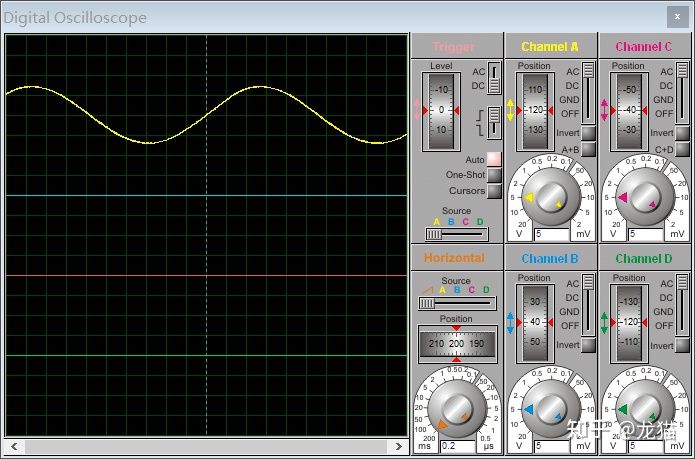Image resolution: width=695 pixels, height=459 pixels.
Task: Click Trigger AC/DC coupling switch
Action: (494, 78)
